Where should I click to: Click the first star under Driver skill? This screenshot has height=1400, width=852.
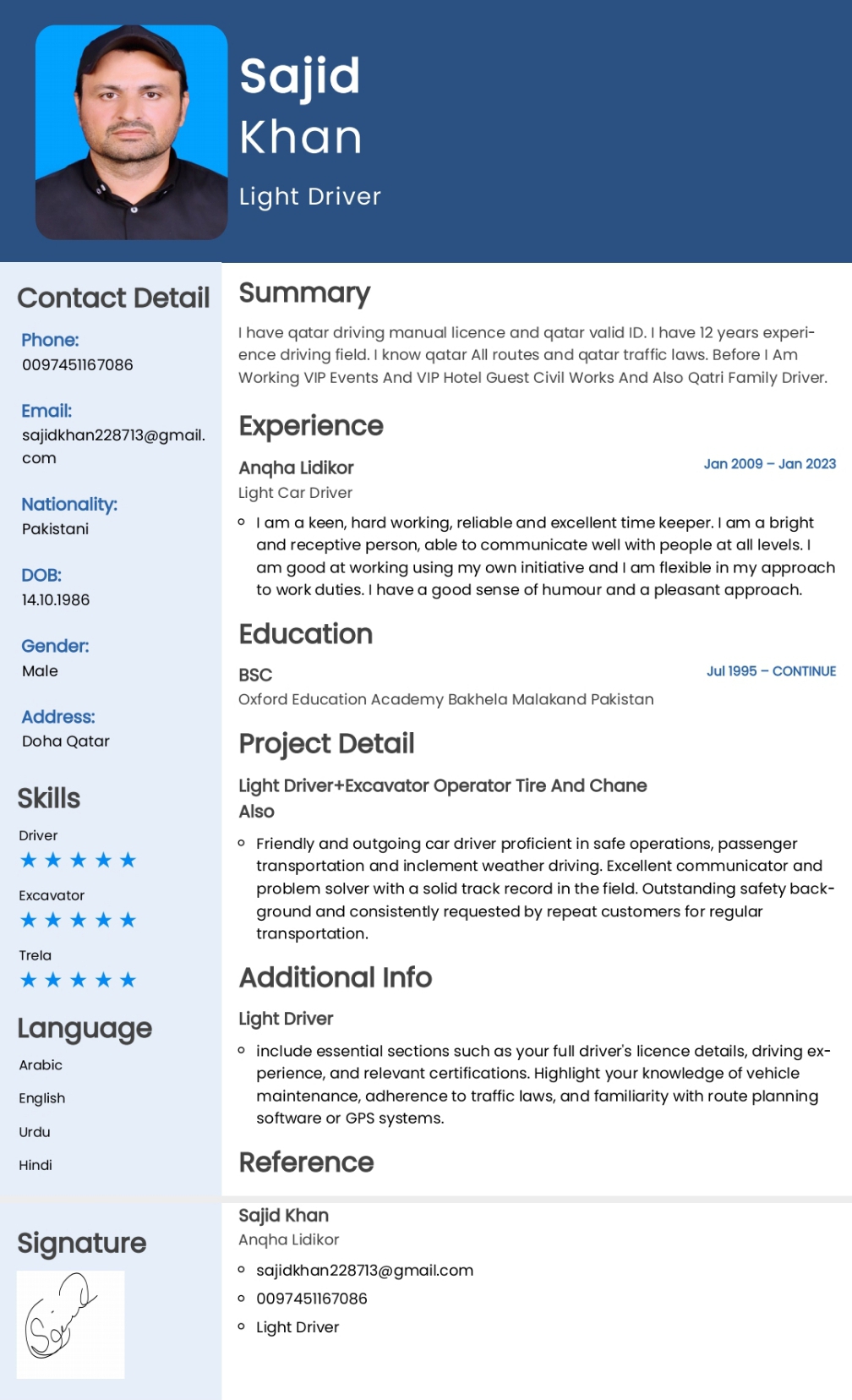click(x=29, y=860)
